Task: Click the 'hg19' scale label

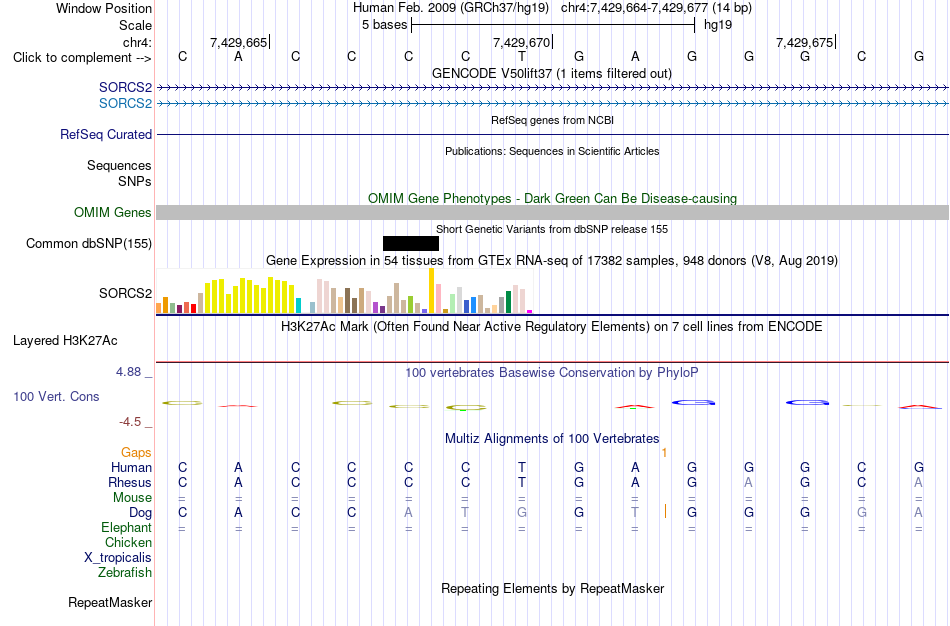Action: click(718, 25)
